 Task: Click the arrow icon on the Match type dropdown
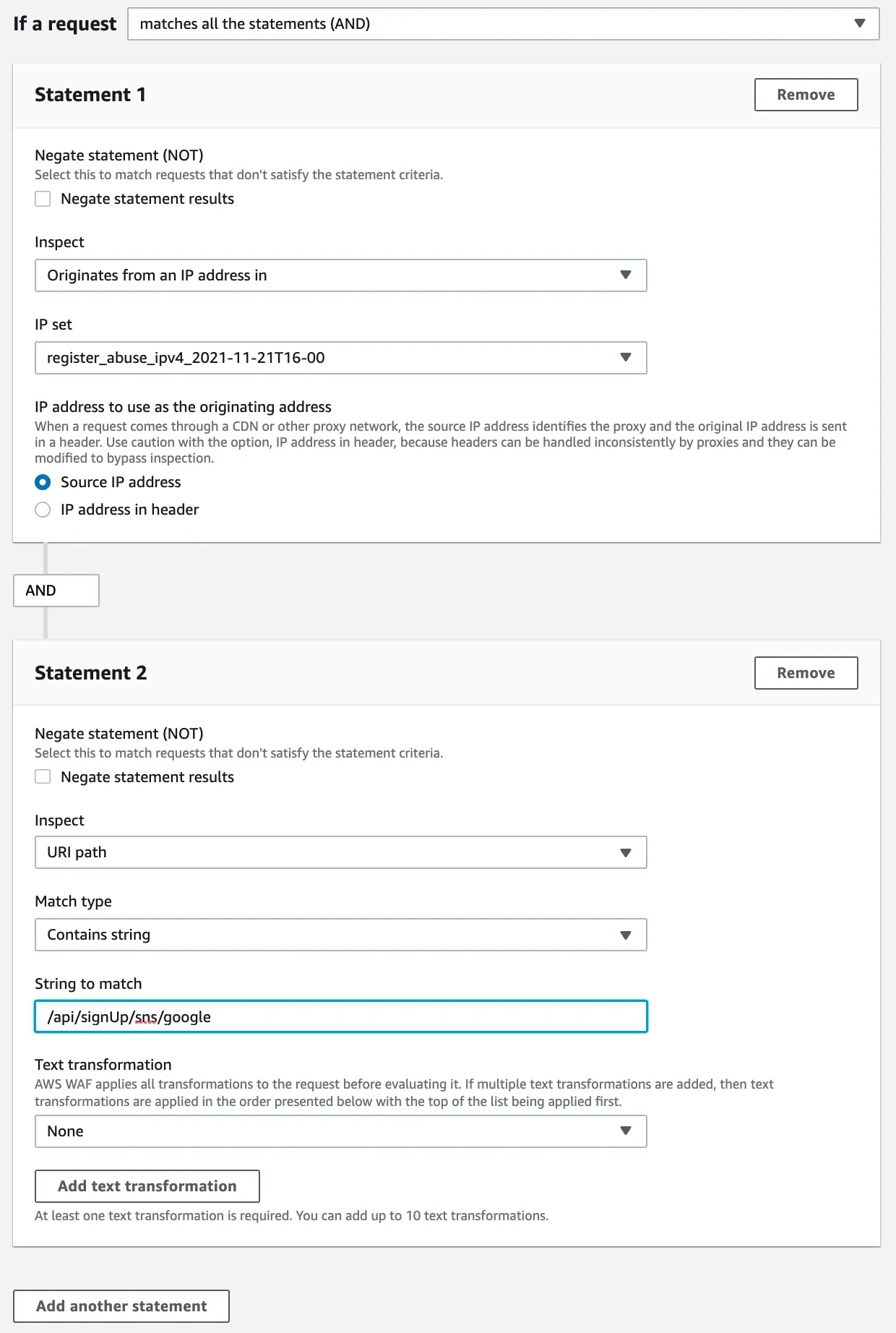(x=626, y=935)
